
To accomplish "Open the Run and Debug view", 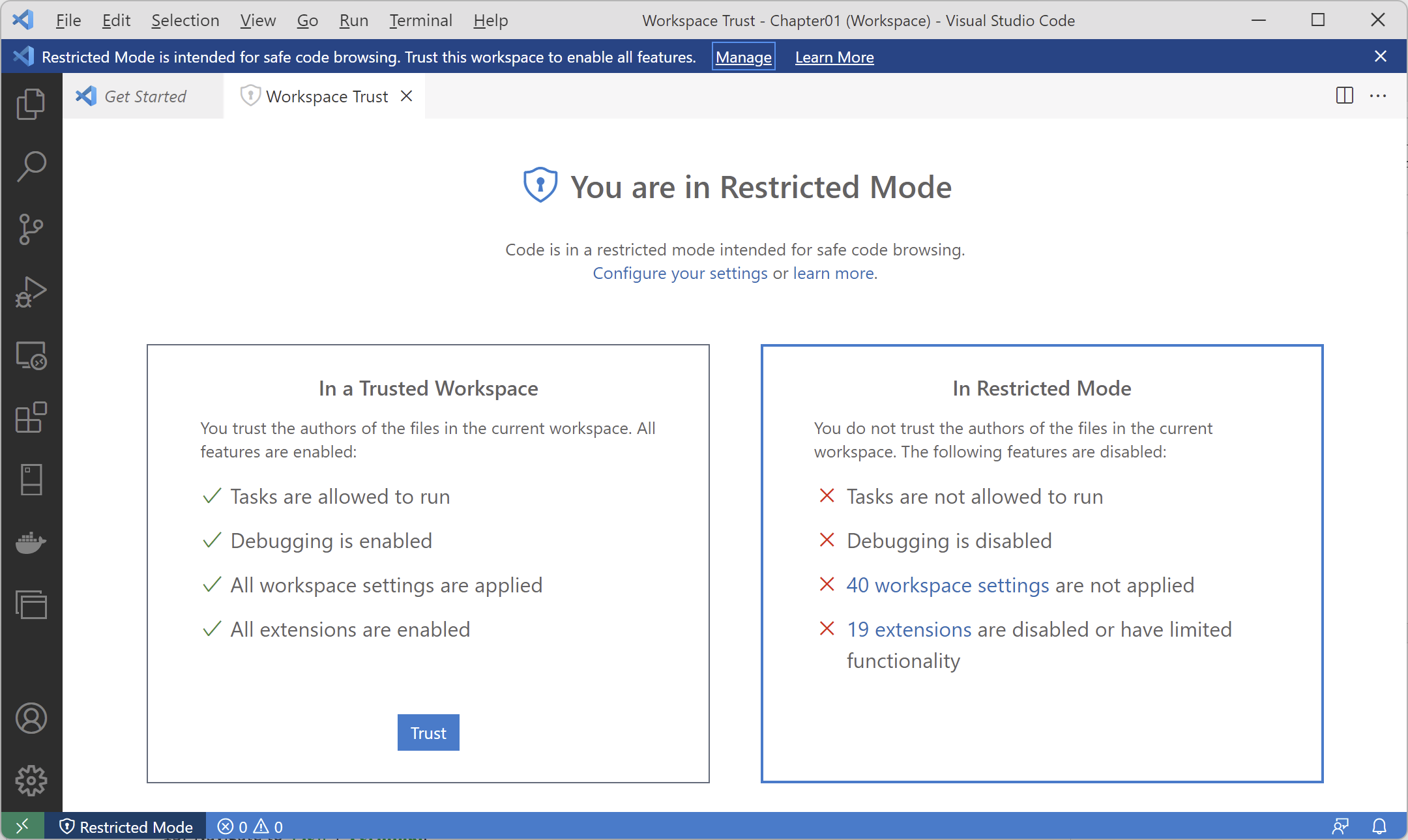I will [x=31, y=292].
